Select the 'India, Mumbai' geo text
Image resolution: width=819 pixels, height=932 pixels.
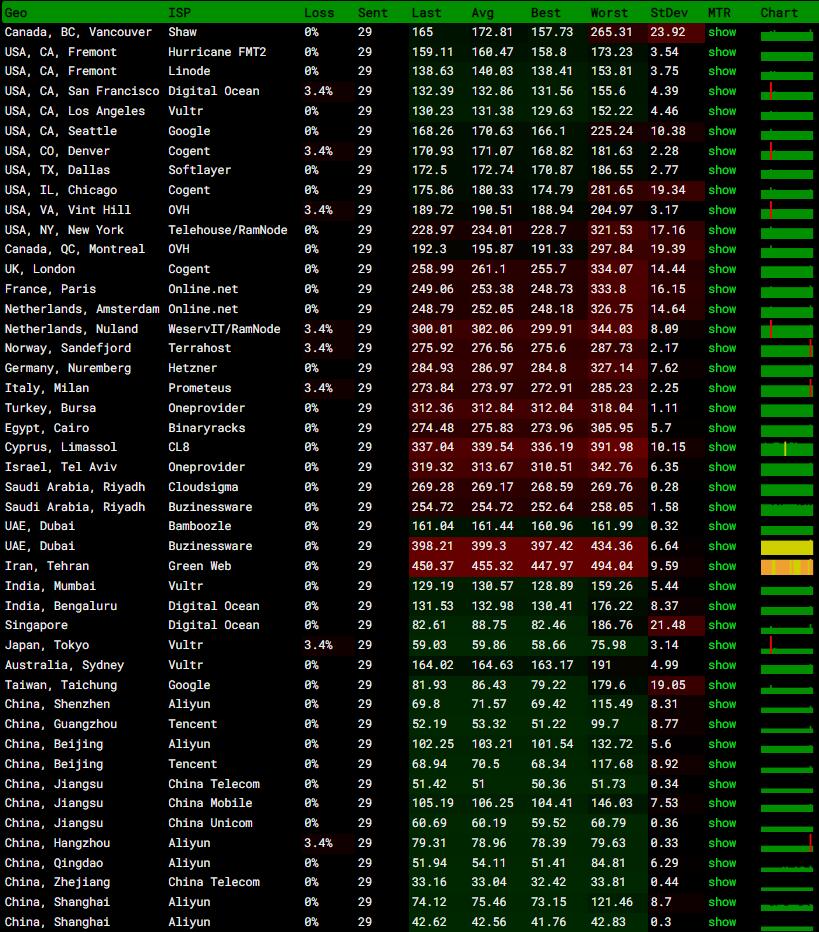[51, 586]
